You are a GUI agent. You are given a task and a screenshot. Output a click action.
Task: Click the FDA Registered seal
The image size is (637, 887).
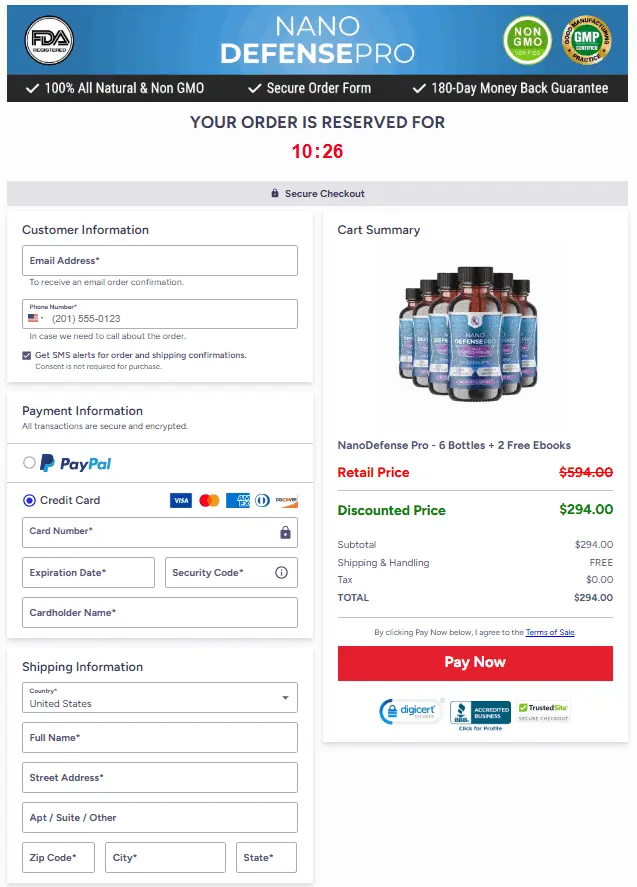49,40
